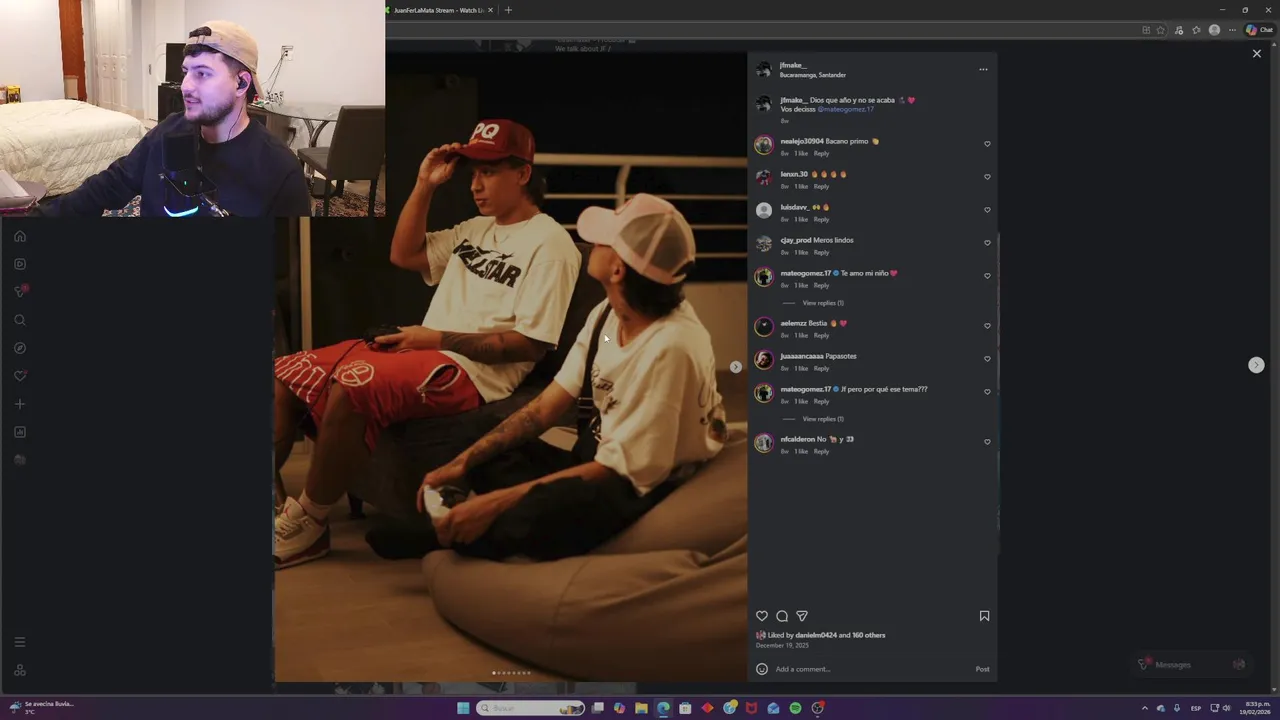1280x720 pixels.
Task: Open File Explorer from the taskbar
Action: coord(641,708)
